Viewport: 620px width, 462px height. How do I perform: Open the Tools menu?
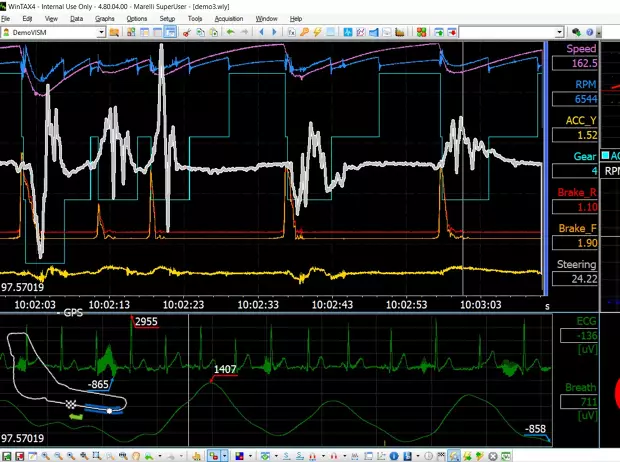point(195,19)
